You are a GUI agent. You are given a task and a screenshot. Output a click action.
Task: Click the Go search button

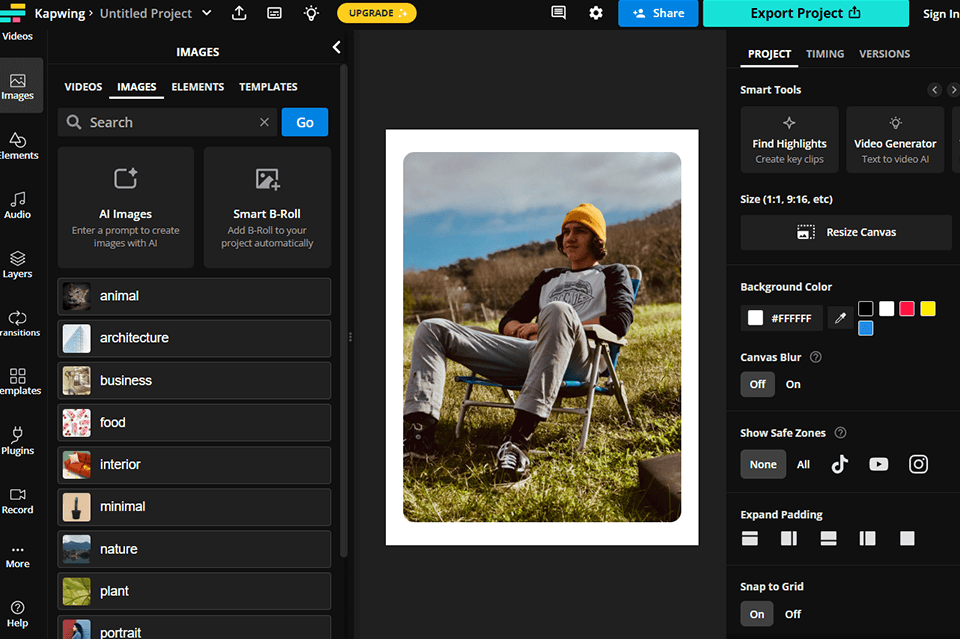point(305,122)
